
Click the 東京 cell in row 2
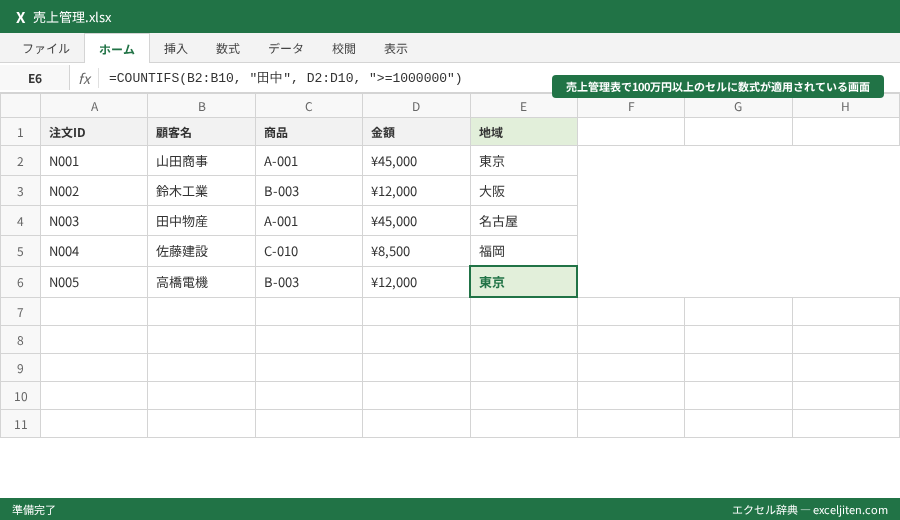pos(523,161)
